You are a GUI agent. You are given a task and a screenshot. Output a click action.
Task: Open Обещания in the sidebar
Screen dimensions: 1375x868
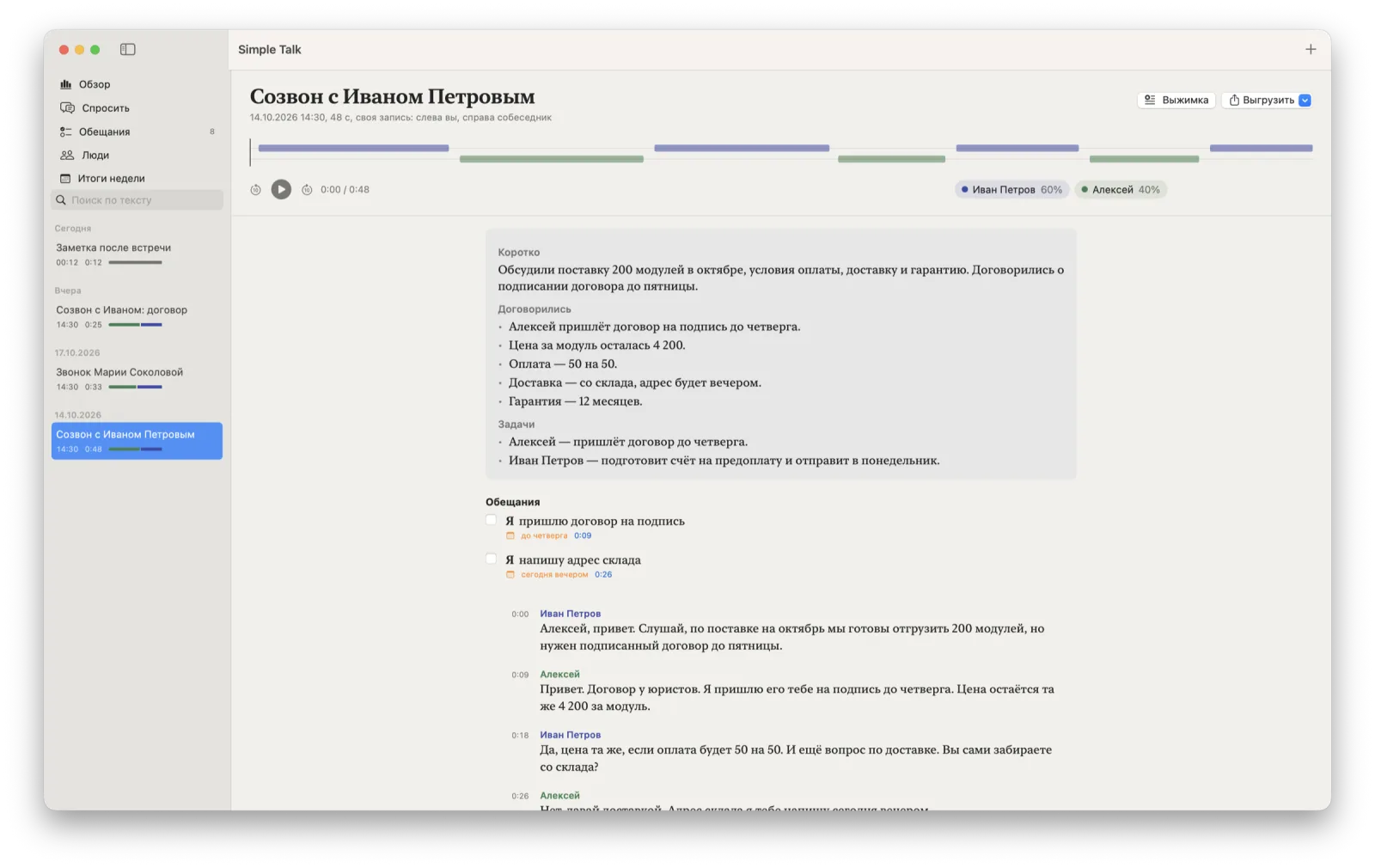pos(137,131)
